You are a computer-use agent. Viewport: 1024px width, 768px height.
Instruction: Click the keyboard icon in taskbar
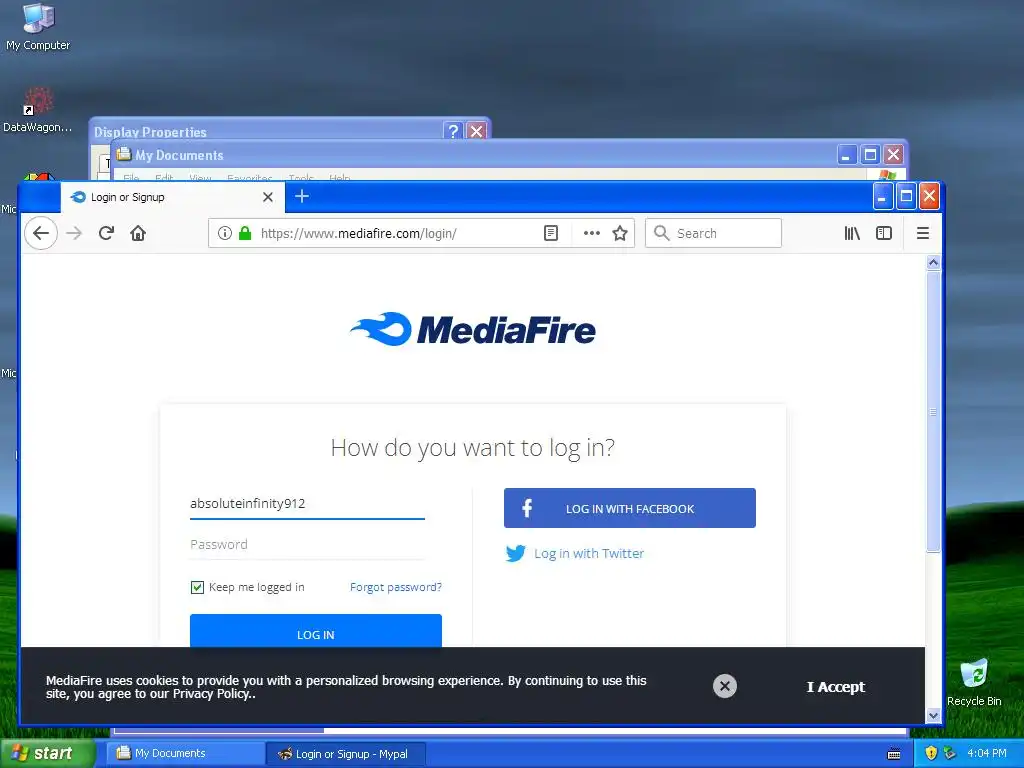tap(894, 754)
